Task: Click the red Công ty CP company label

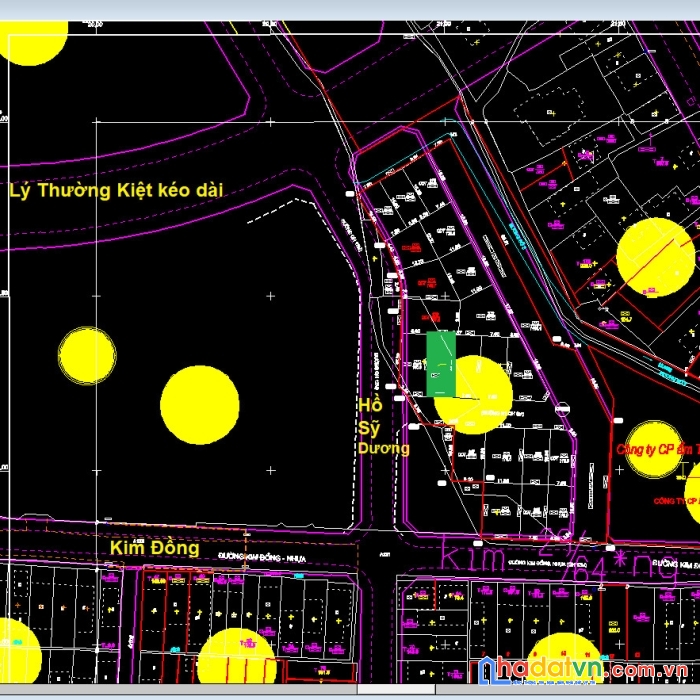Action: 658,449
